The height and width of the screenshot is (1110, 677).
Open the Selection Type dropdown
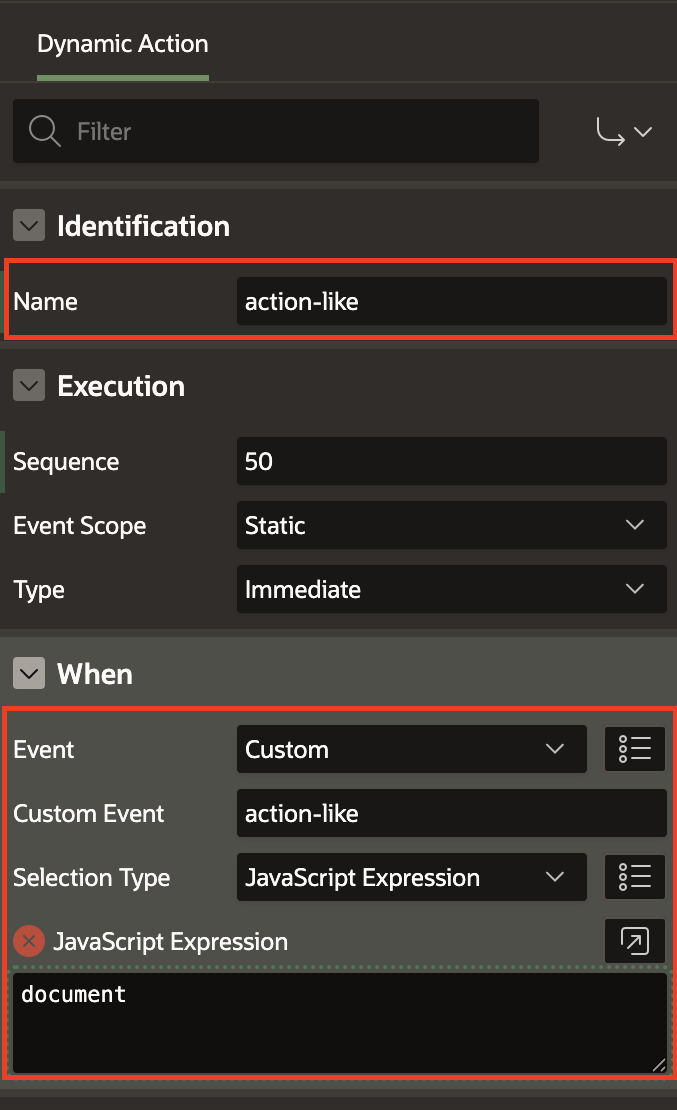pyautogui.click(x=411, y=877)
